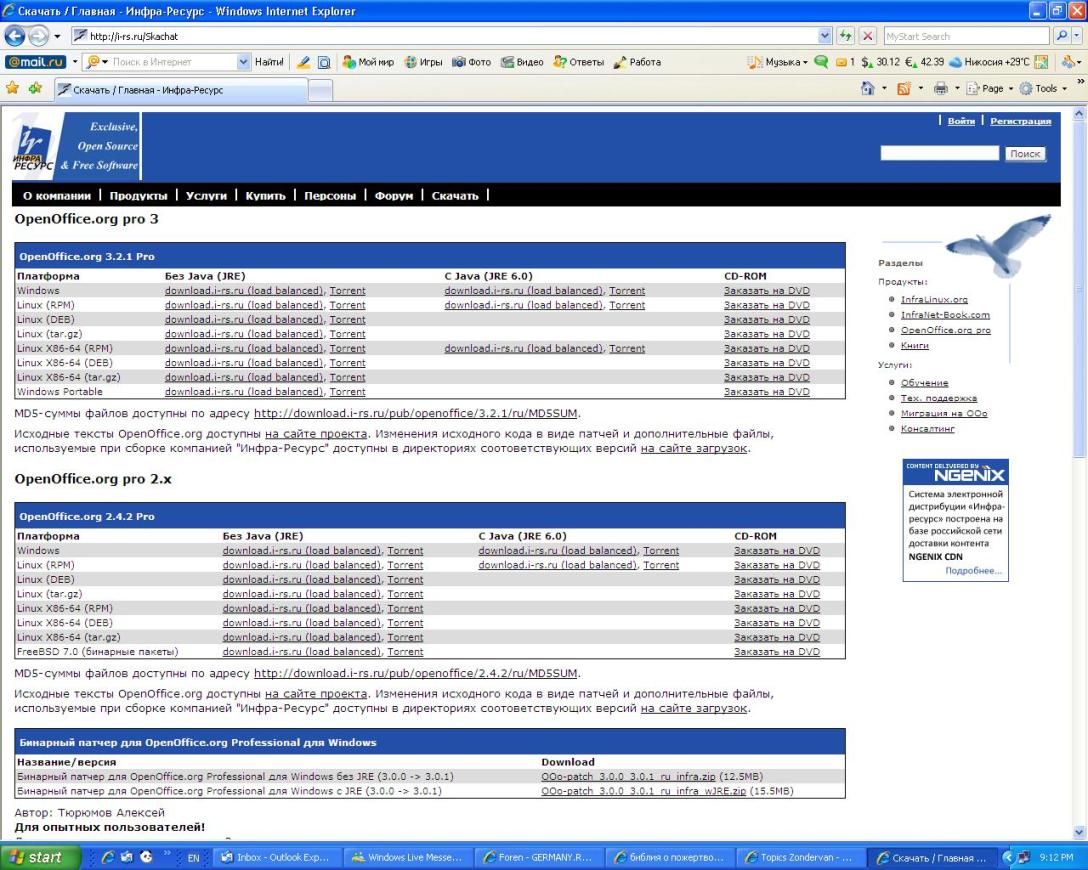Image resolution: width=1088 pixels, height=870 pixels.
Task: Click the page search icon after the highlighter
Action: pos(324,62)
